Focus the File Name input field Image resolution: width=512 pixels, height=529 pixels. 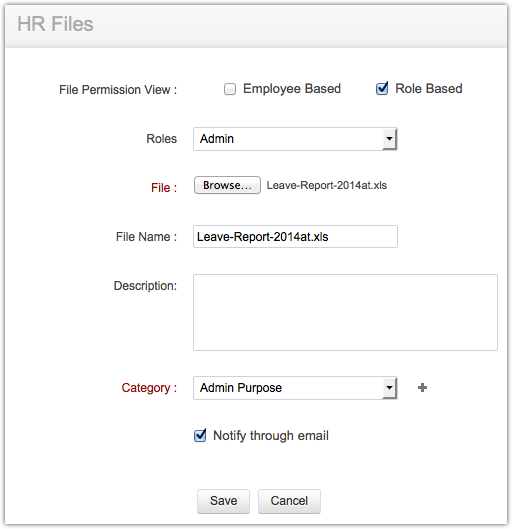tap(295, 236)
